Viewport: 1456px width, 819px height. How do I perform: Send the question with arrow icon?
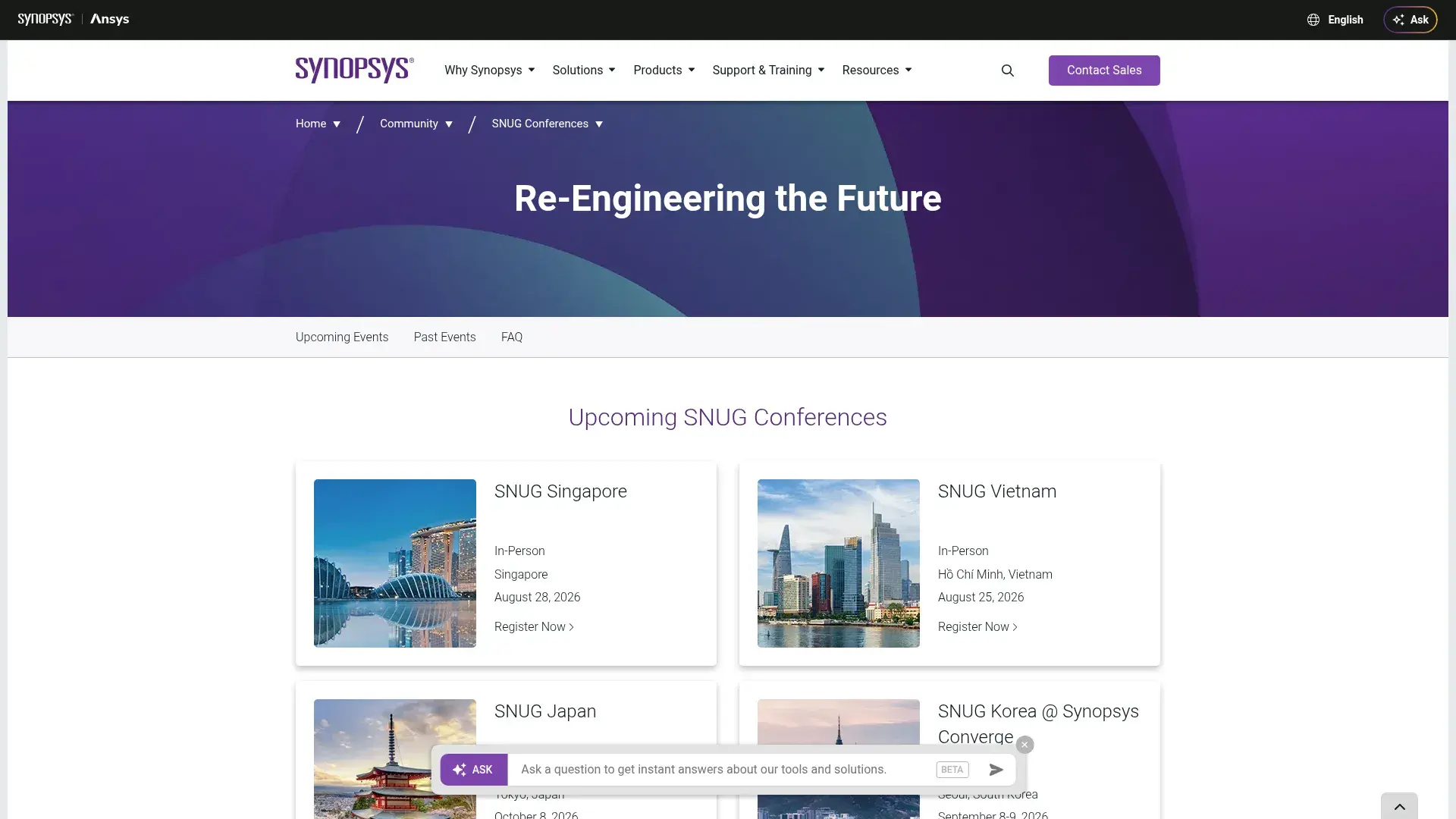[996, 770]
